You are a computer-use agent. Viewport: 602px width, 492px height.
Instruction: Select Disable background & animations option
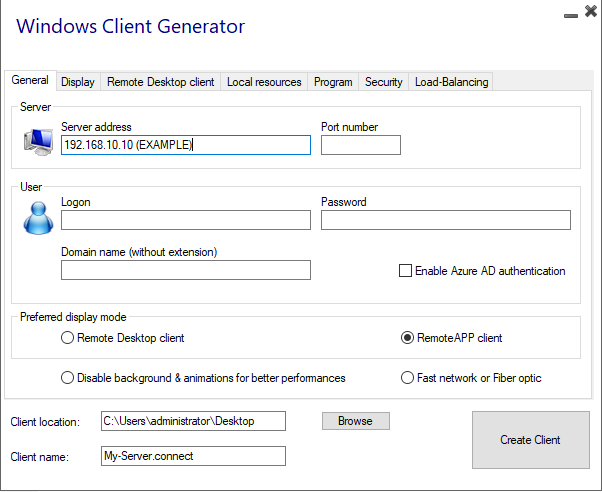click(x=68, y=378)
